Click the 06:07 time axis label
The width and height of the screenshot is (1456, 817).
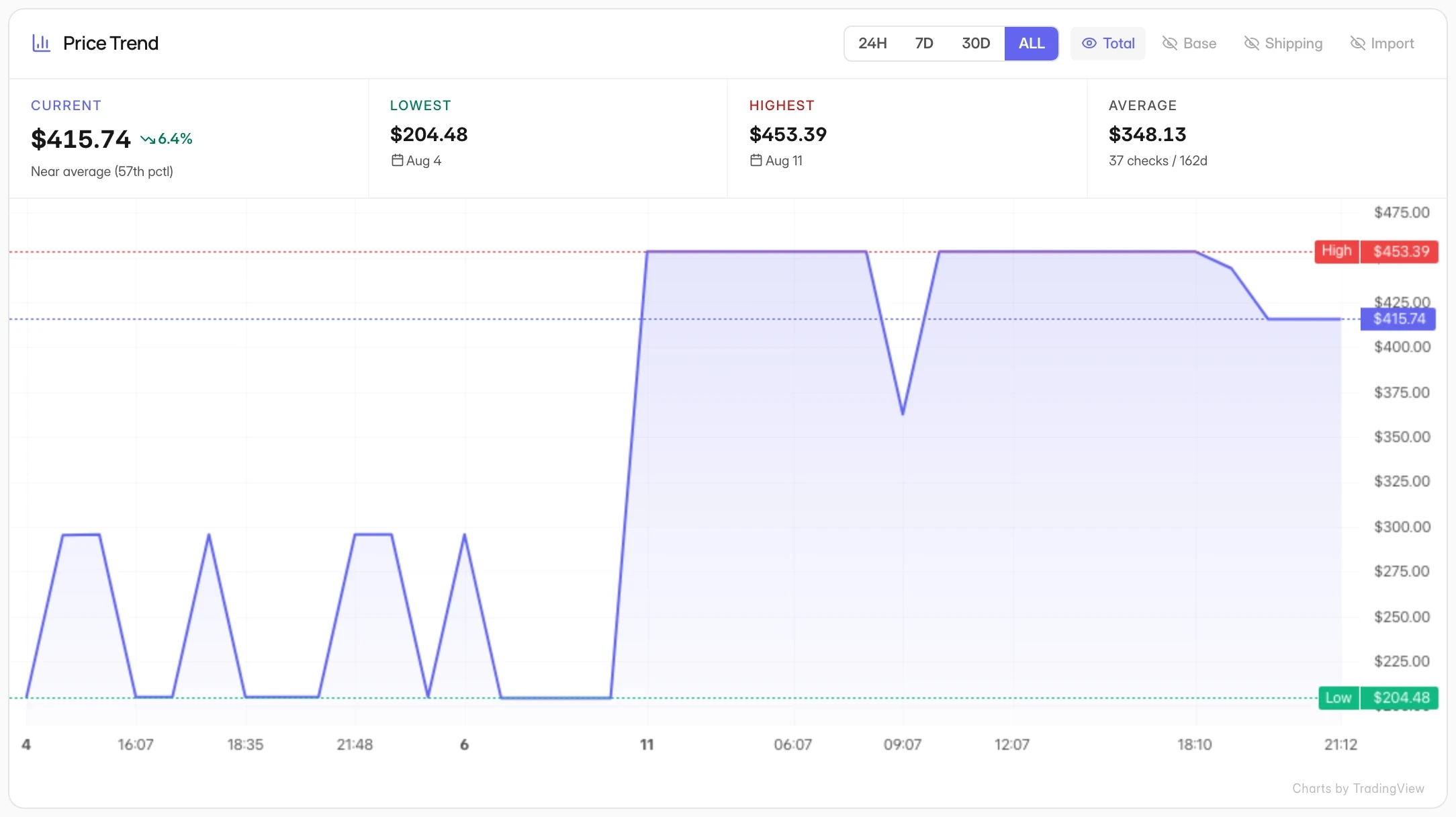[x=792, y=744]
